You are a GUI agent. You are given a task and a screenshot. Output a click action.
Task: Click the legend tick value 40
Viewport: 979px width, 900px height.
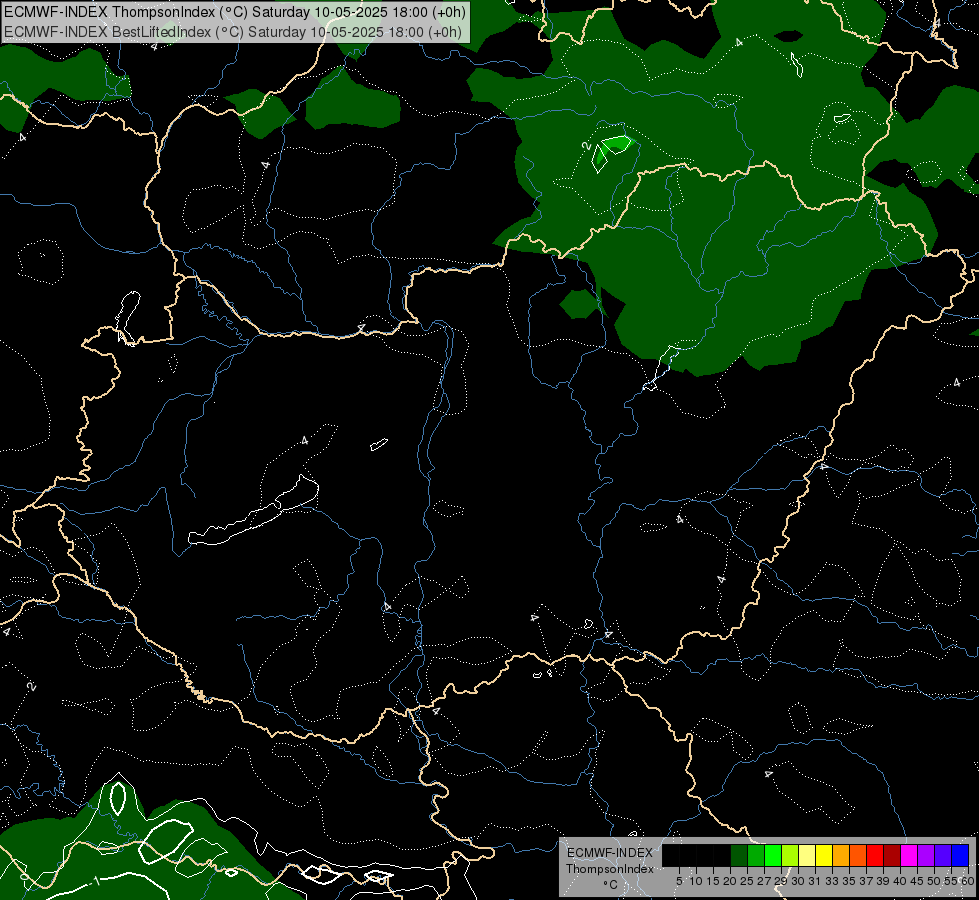click(900, 881)
